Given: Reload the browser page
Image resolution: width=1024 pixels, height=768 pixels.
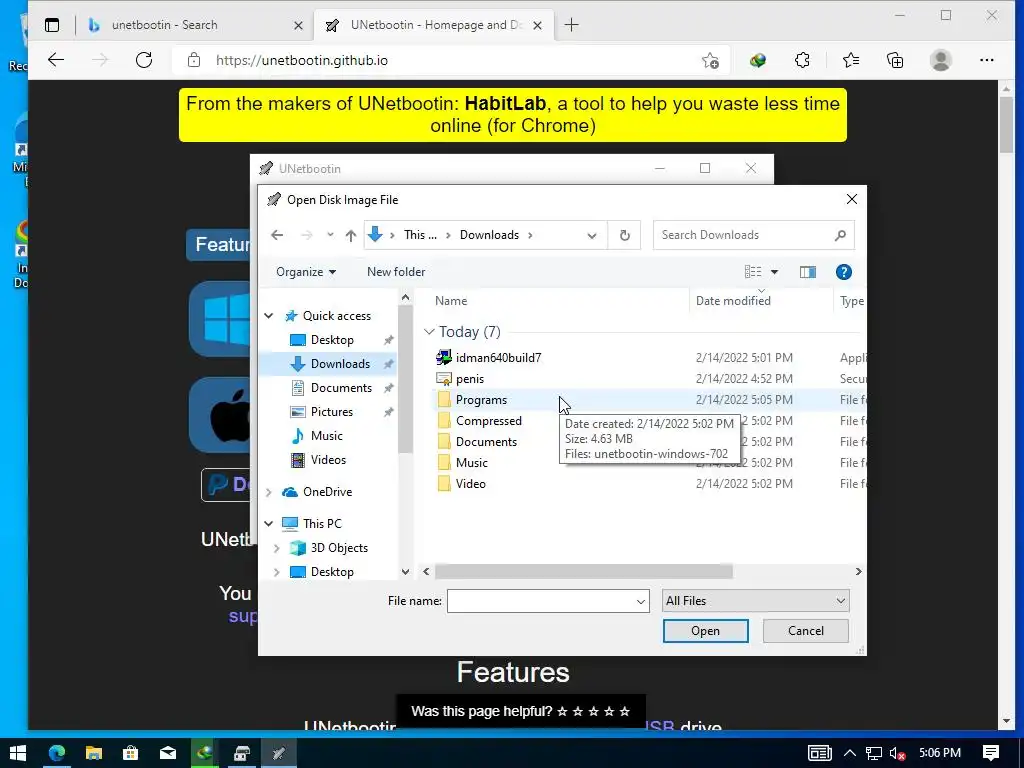Looking at the screenshot, I should click(144, 60).
